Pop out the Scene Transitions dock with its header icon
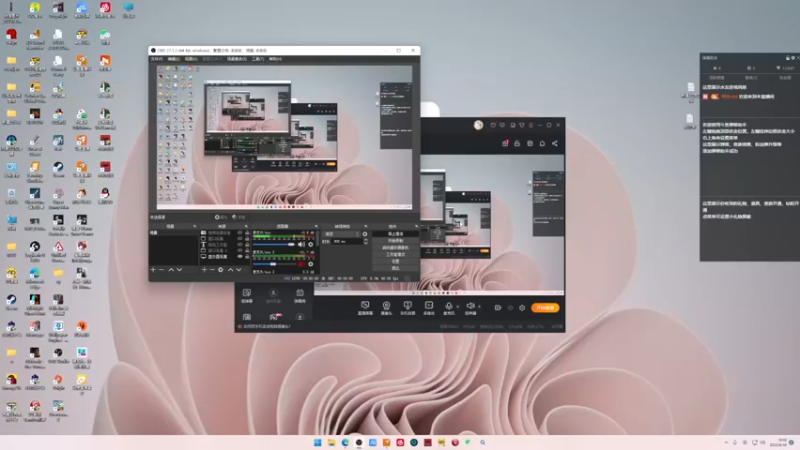 [x=366, y=226]
